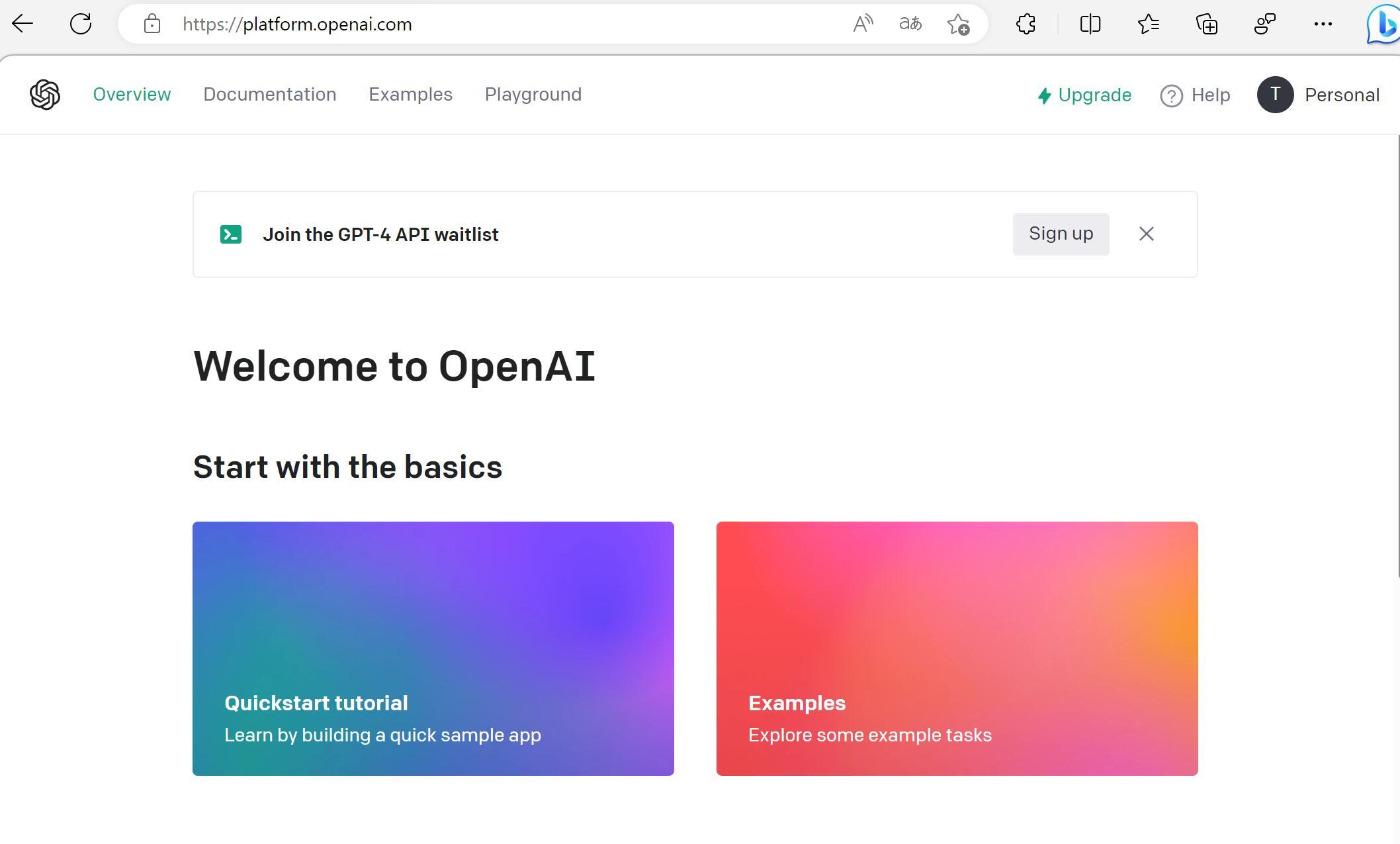Click 'Learn by building a quick sample app'

382,735
